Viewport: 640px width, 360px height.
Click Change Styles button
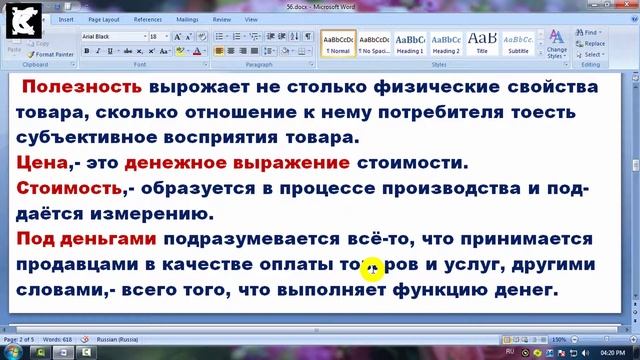557,44
